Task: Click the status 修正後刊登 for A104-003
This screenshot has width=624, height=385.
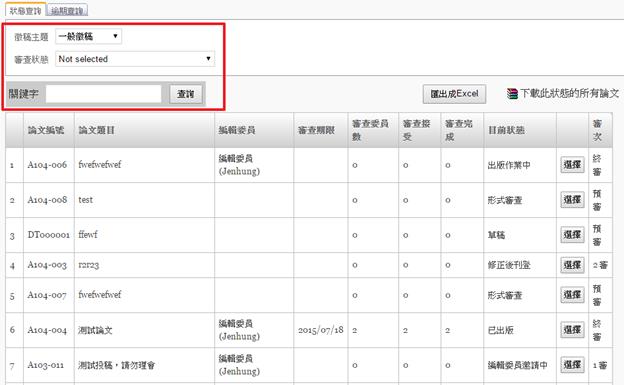Action: tap(509, 265)
